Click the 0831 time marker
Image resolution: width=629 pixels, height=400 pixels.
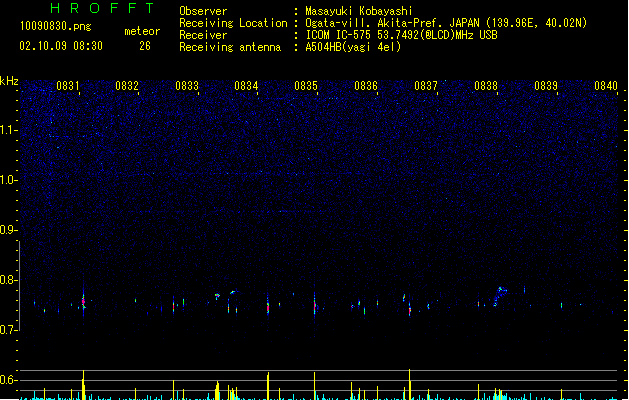(68, 86)
